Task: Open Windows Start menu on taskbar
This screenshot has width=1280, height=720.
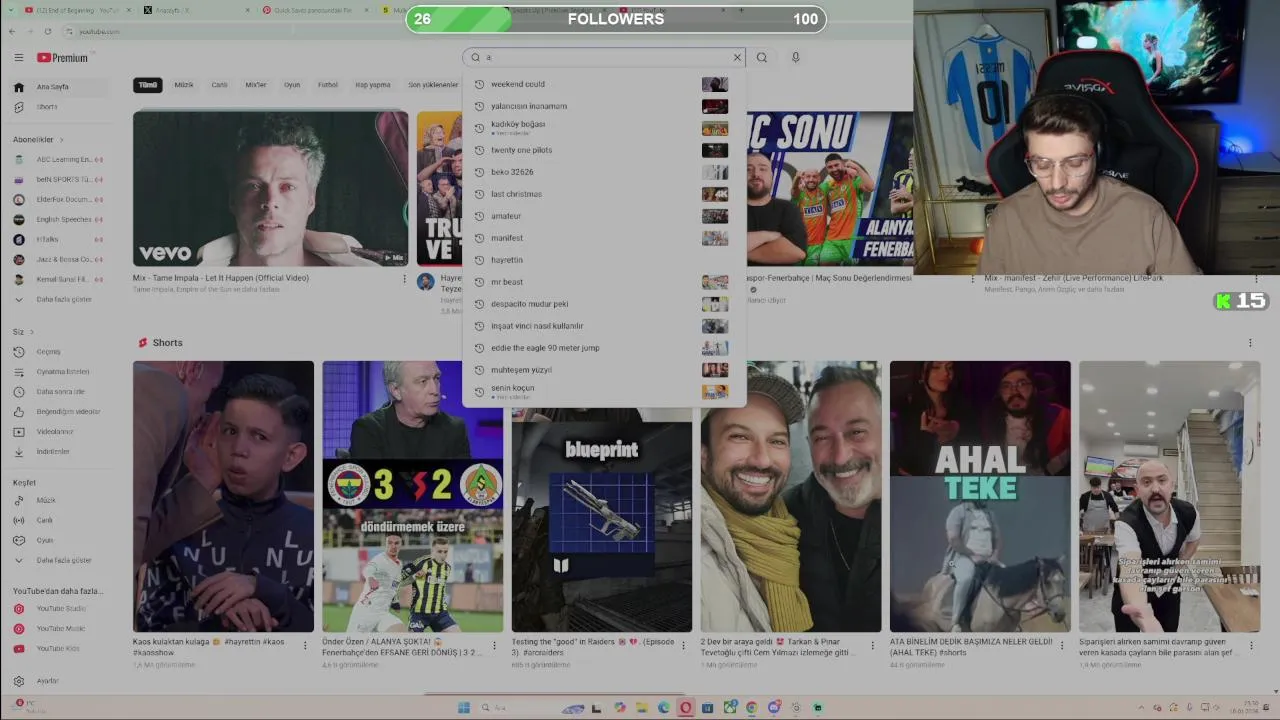Action: (464, 708)
